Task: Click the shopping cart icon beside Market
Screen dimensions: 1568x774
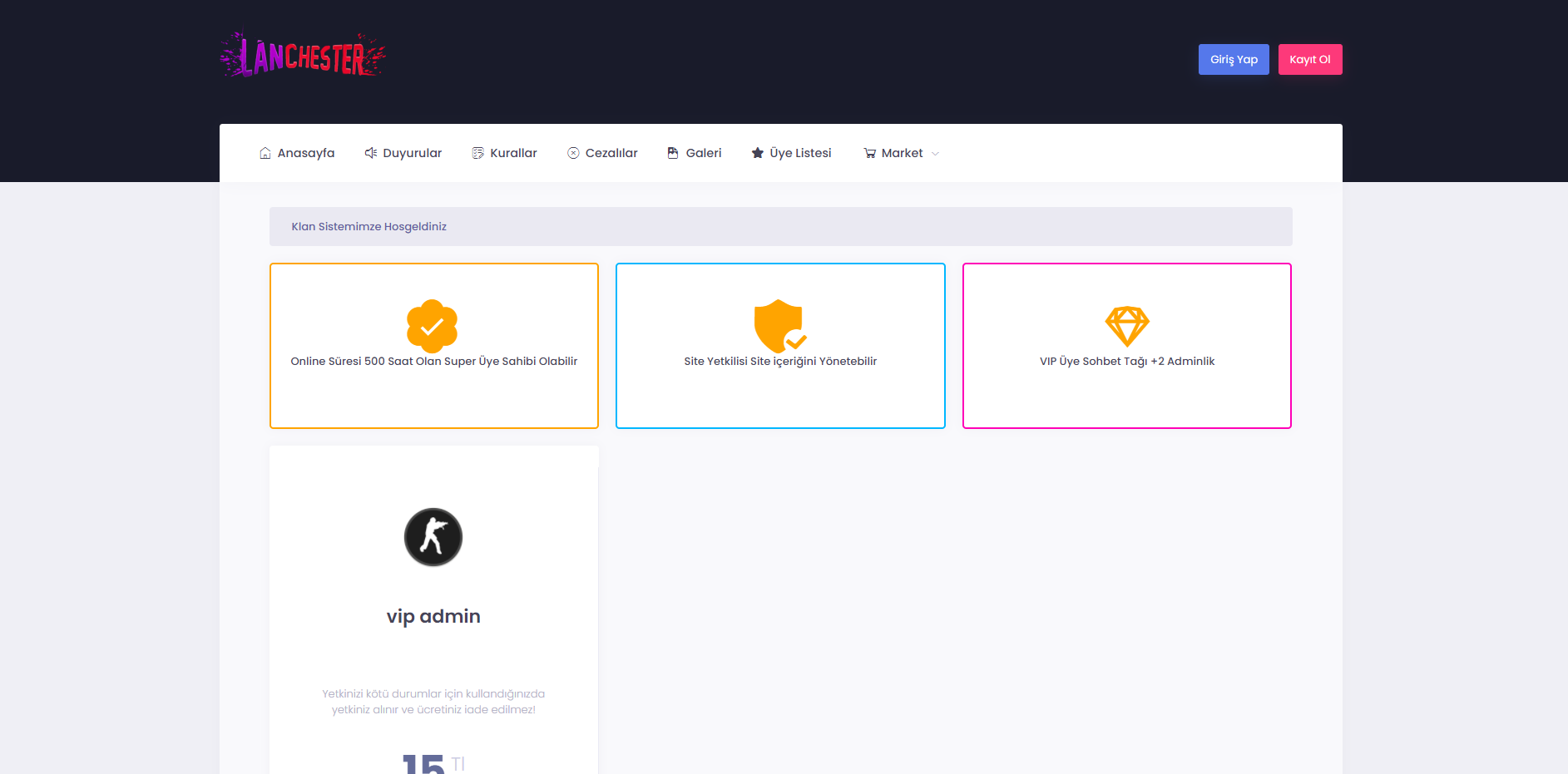Action: point(870,153)
